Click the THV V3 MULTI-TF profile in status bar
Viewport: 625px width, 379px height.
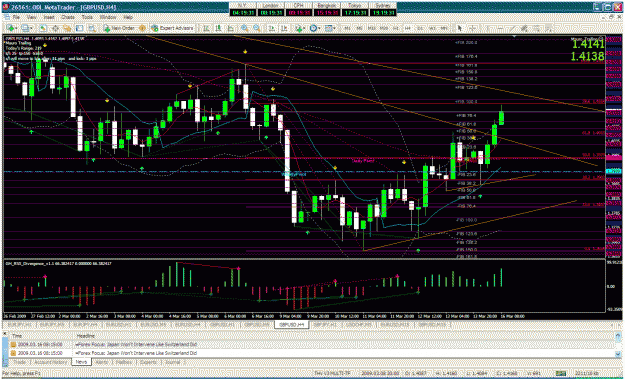coord(332,373)
